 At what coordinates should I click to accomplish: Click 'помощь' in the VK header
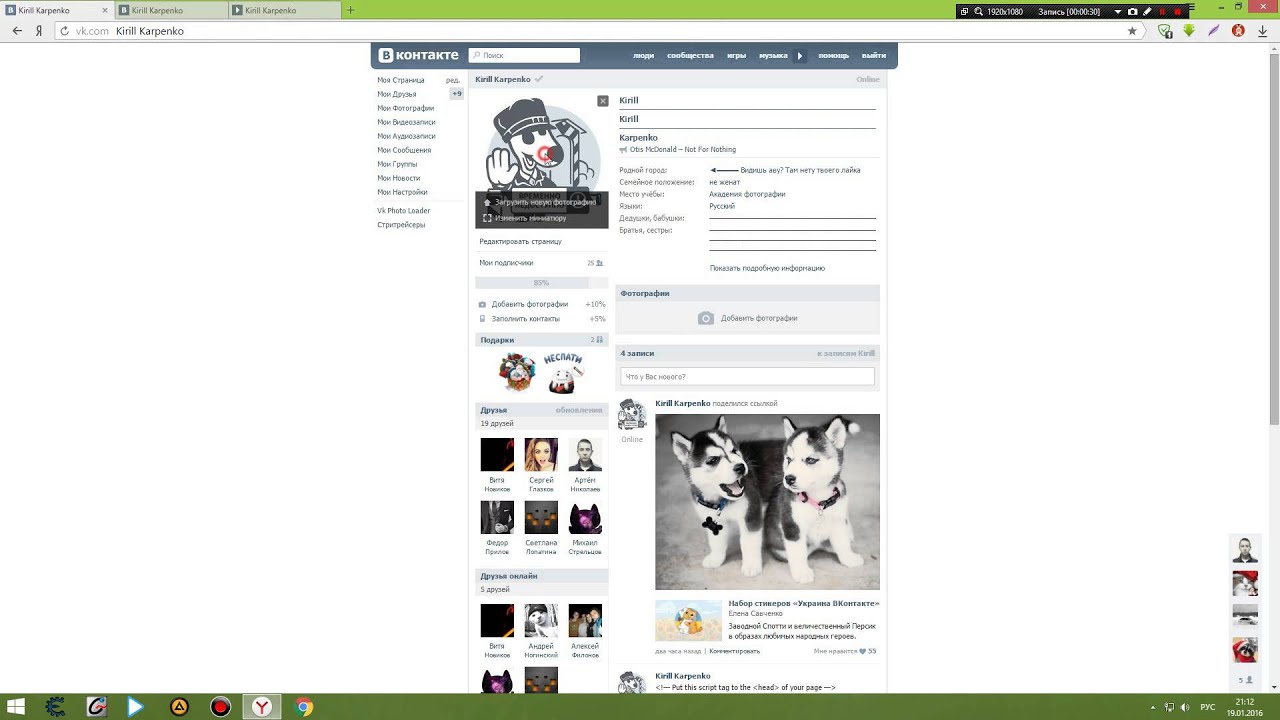click(x=833, y=56)
